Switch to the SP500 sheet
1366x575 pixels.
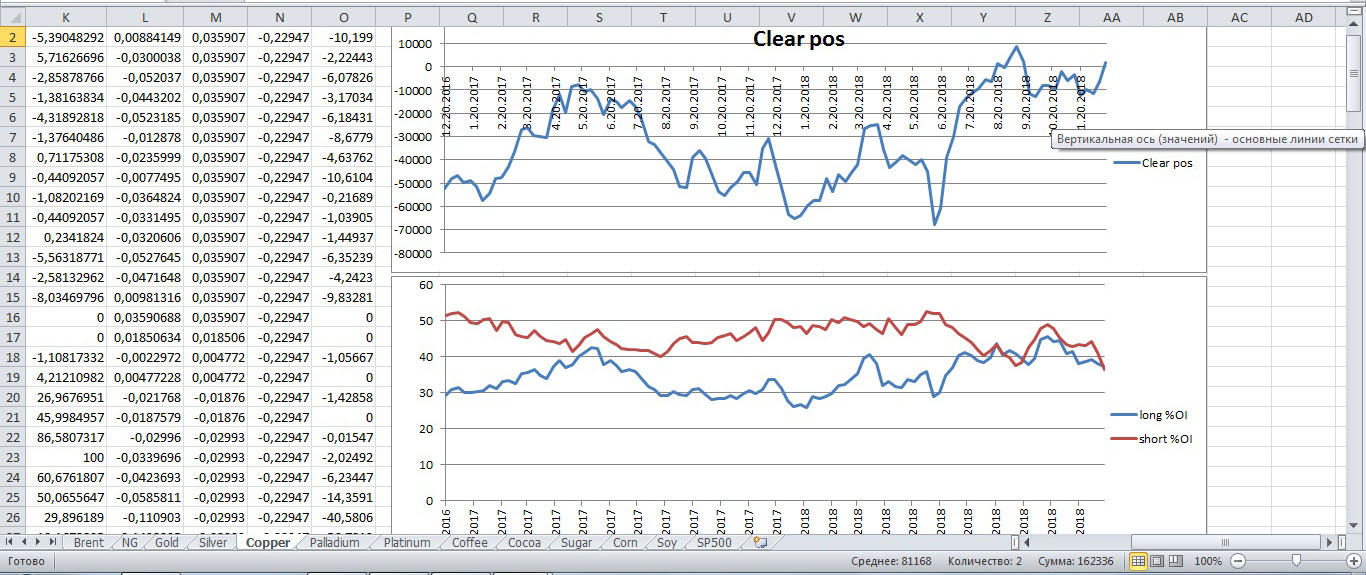[x=714, y=543]
